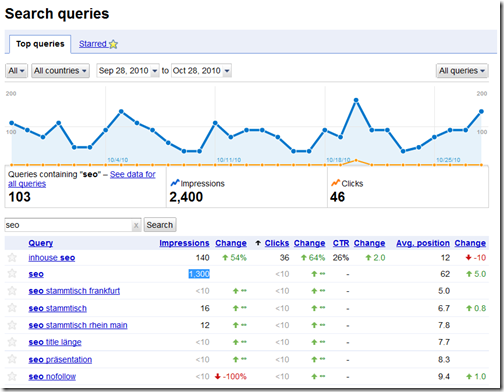Screen dimensions: 504x392
Task: Sort by Change column after Impressions
Action: [x=231, y=243]
